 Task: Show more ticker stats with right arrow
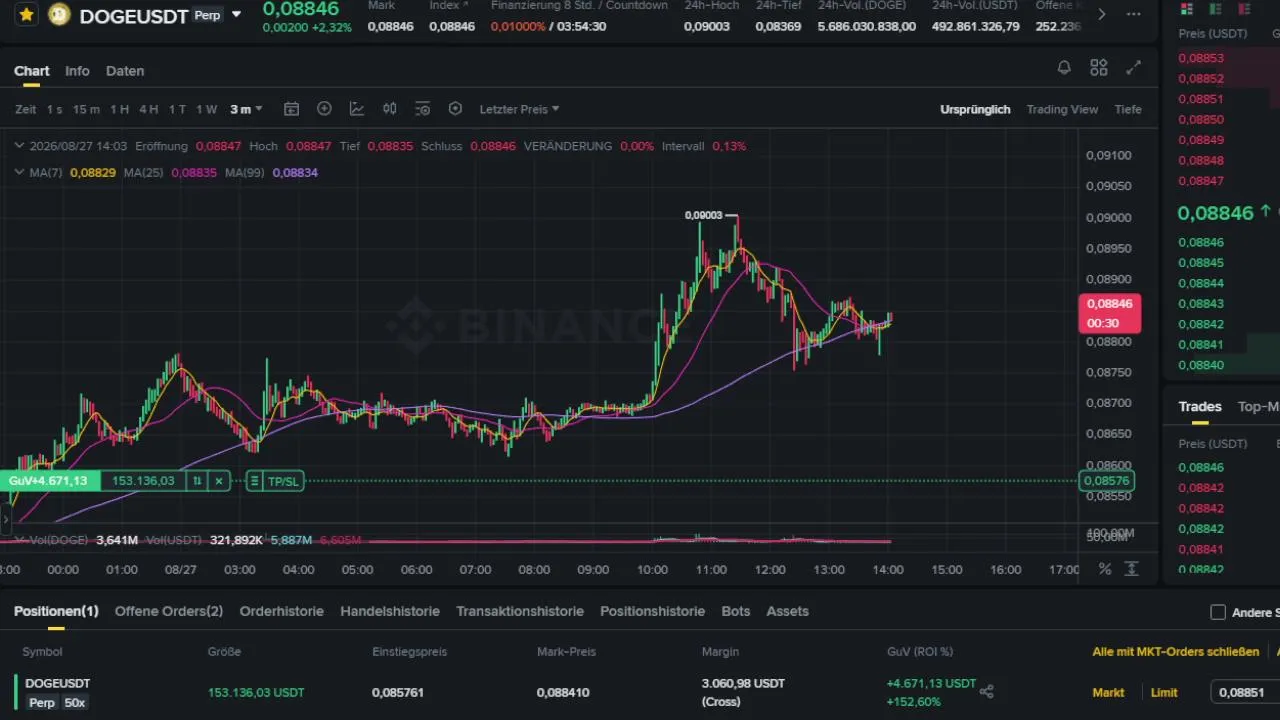pos(1102,14)
